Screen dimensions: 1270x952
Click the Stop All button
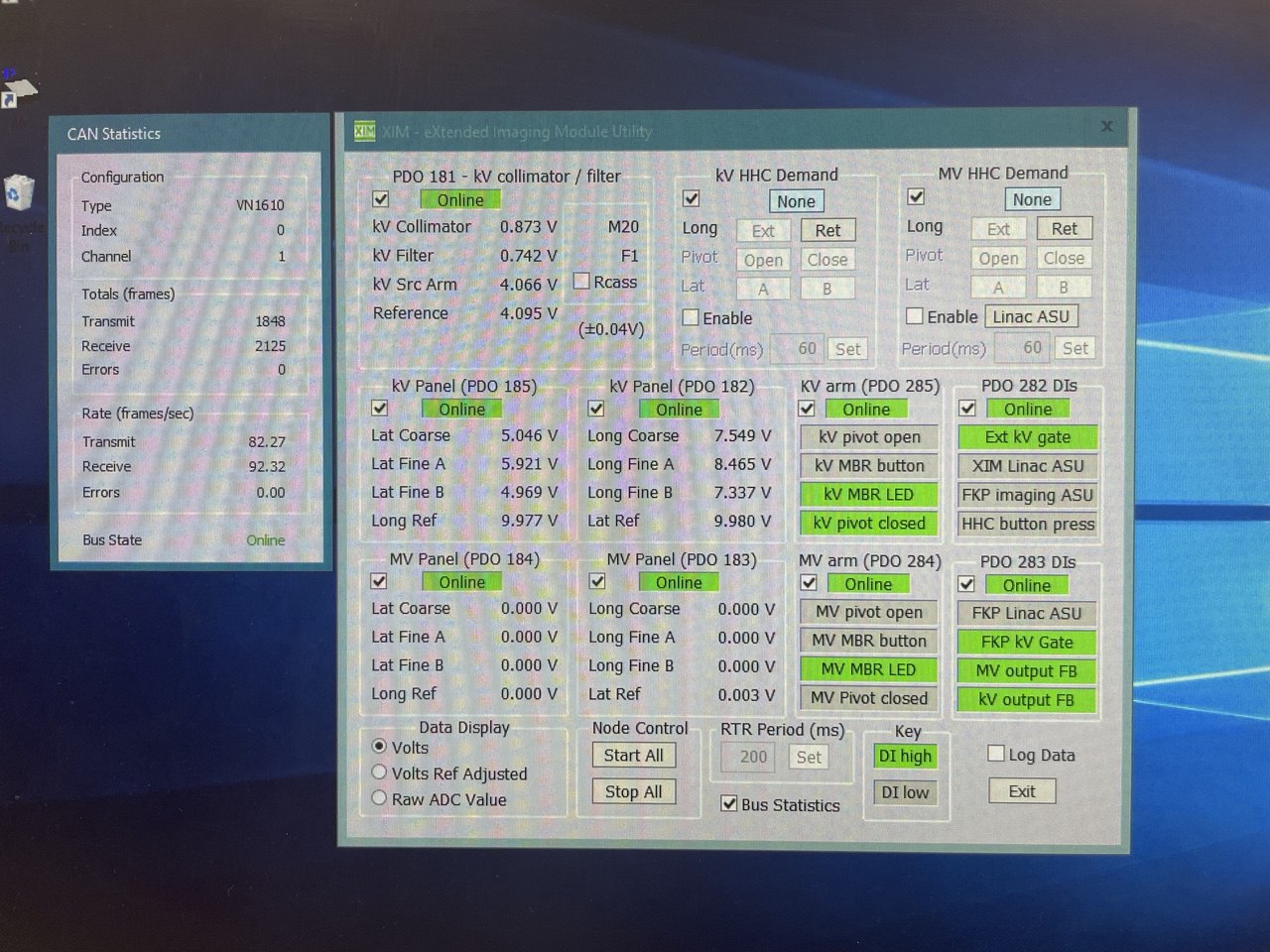tap(634, 791)
